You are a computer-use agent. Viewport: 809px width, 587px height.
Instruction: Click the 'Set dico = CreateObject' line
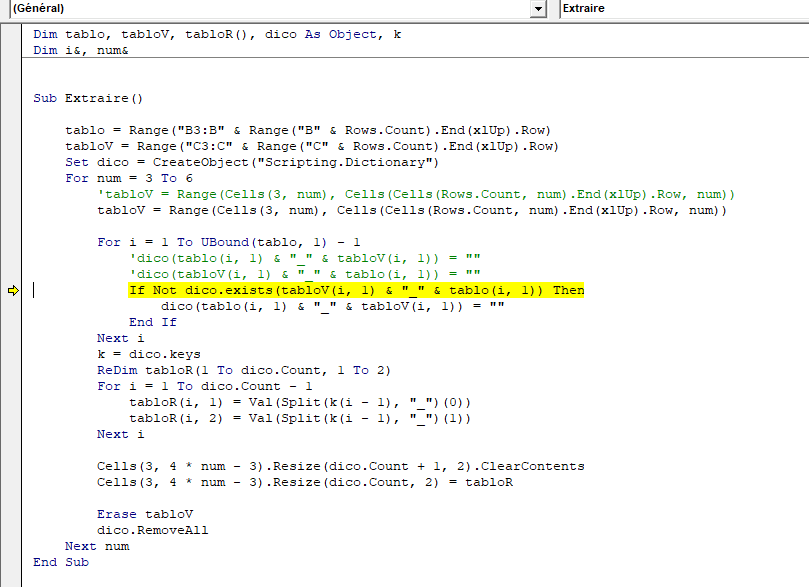[252, 162]
